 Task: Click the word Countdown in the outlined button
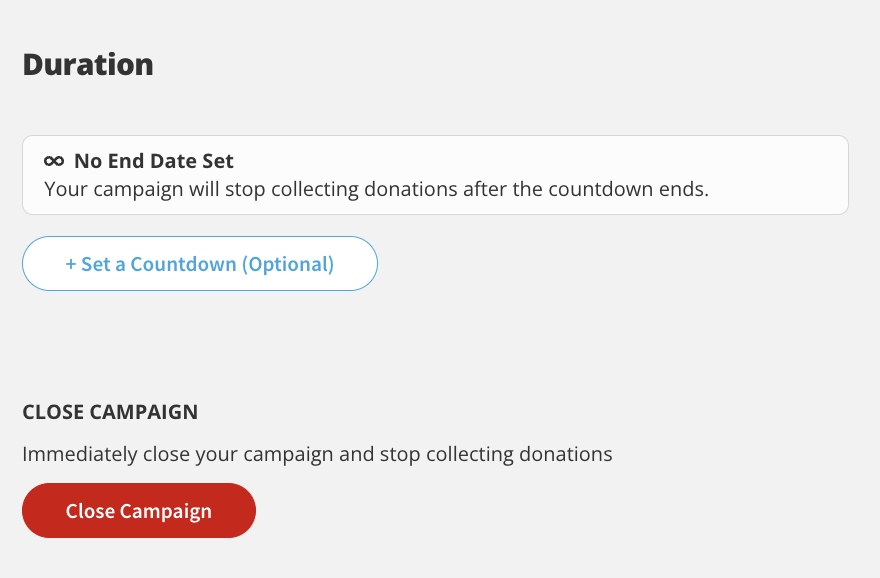(x=184, y=265)
